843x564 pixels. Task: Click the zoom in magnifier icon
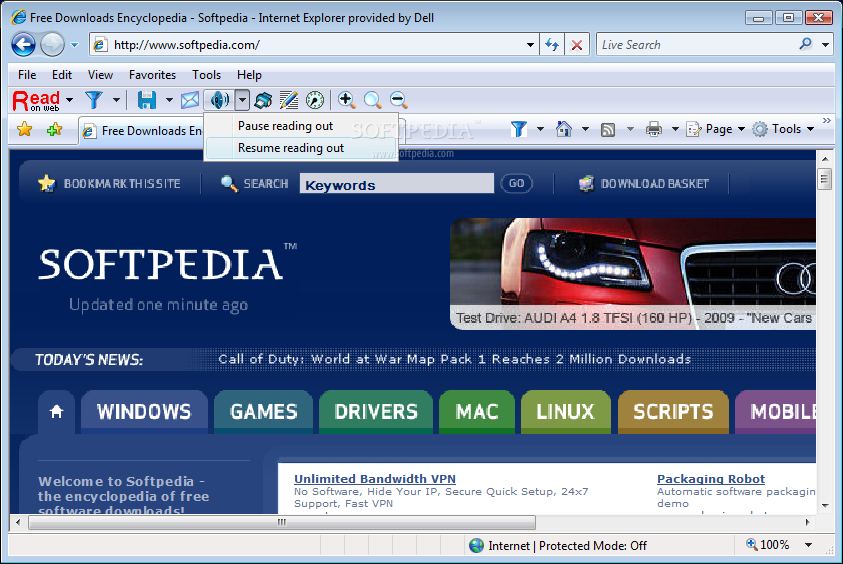click(x=346, y=100)
